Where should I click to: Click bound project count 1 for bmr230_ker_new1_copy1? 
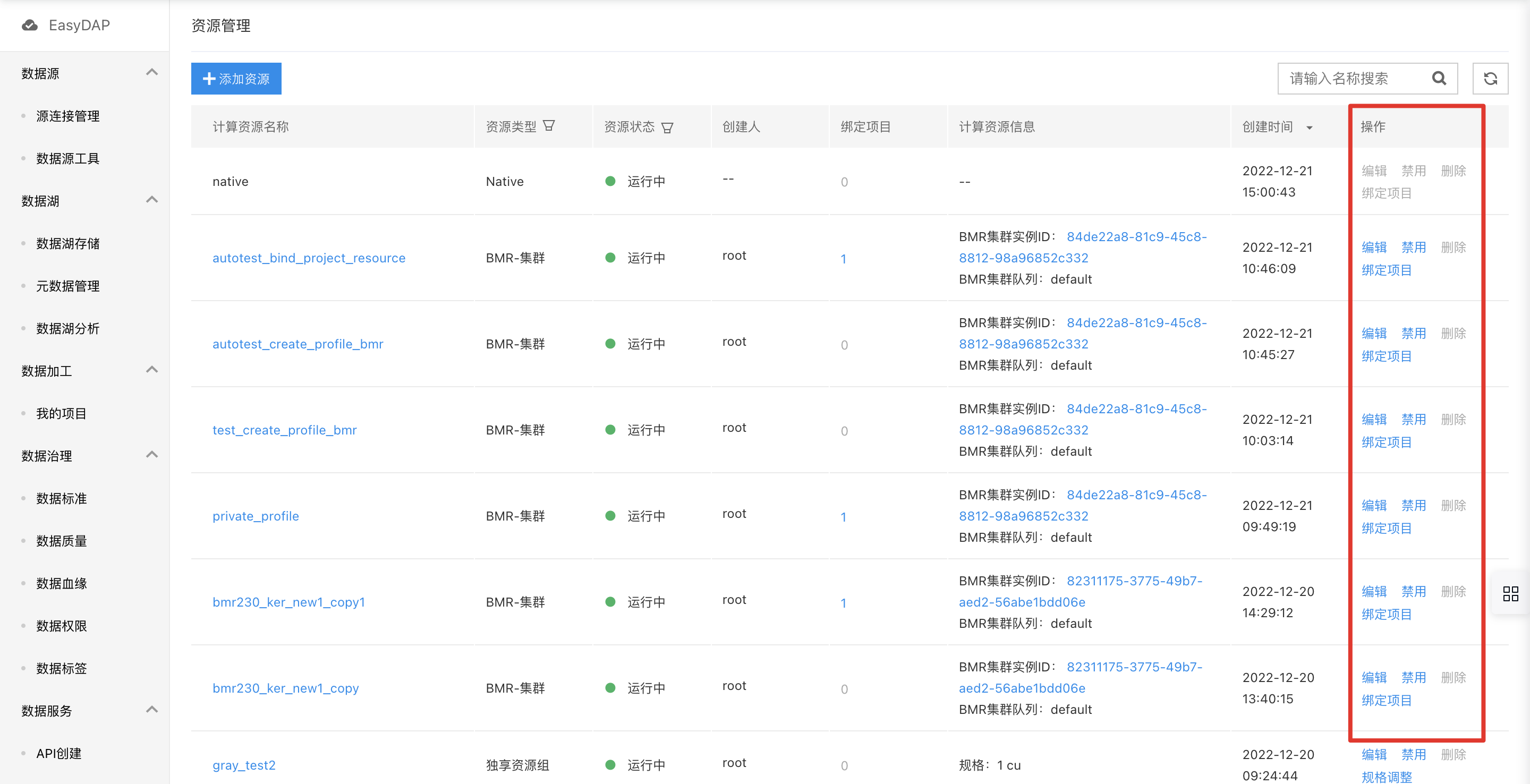click(x=844, y=603)
